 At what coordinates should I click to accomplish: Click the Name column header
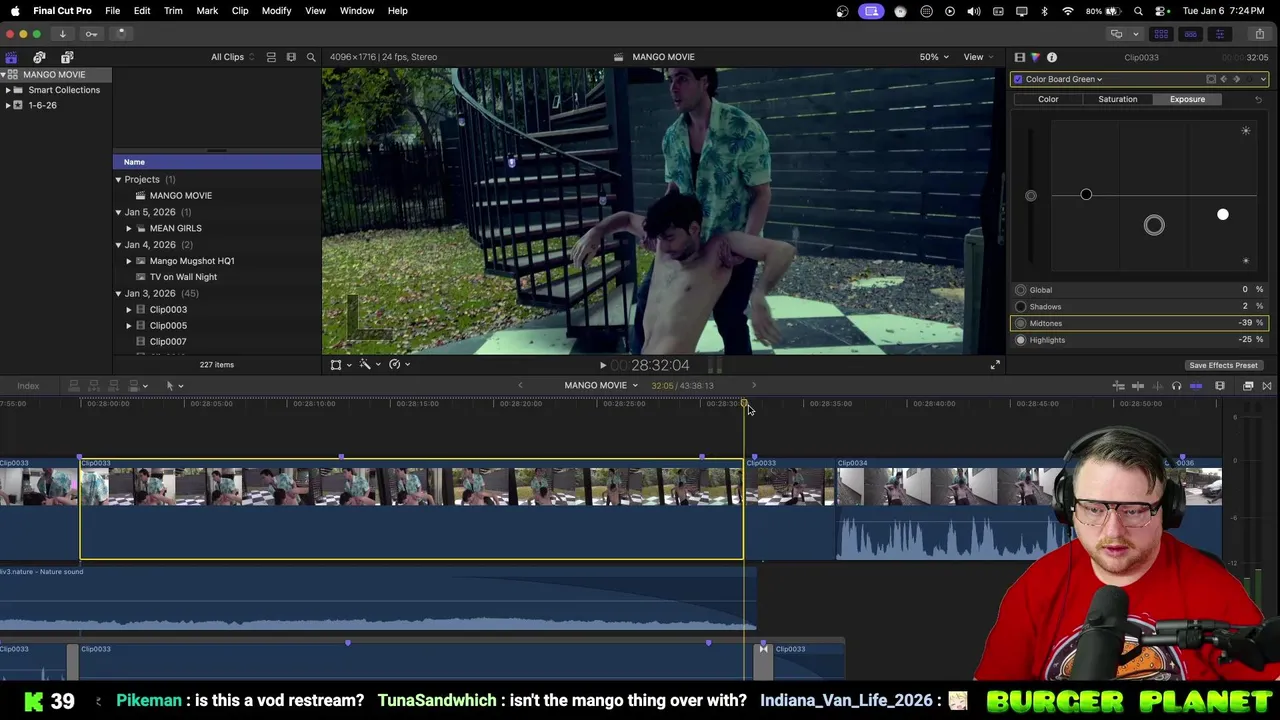(x=216, y=162)
